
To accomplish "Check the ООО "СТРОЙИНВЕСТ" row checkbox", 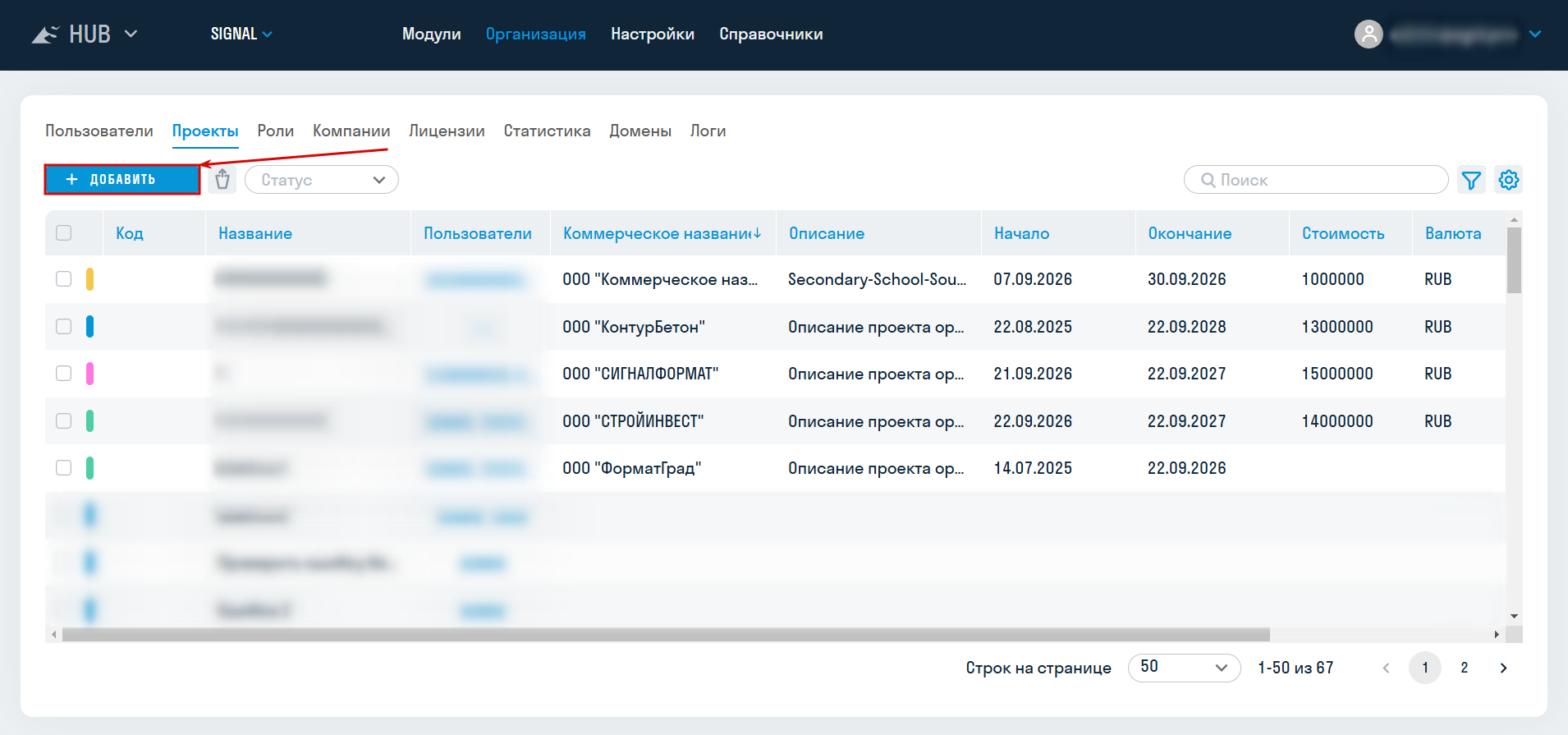I will 64,421.
